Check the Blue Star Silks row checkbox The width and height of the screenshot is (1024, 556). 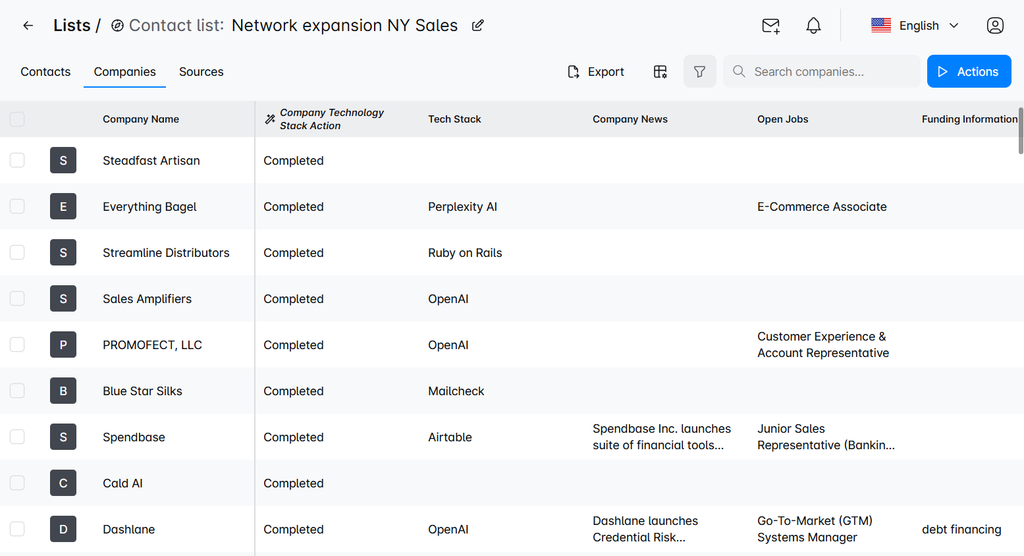[x=17, y=391]
